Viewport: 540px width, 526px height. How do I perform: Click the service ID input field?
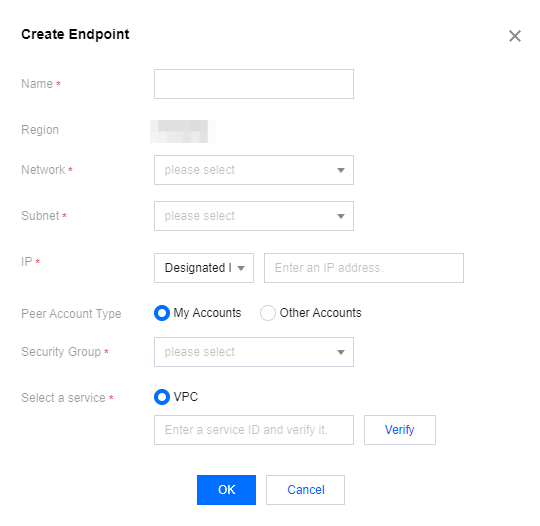(x=254, y=430)
